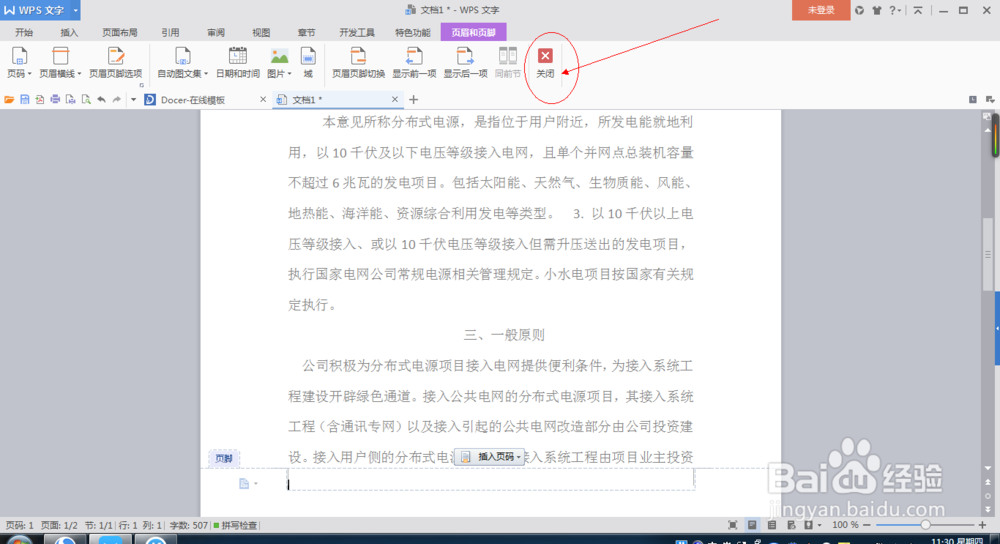Image resolution: width=1000 pixels, height=544 pixels.
Task: Switch to the 引用 tab
Action: click(x=170, y=33)
